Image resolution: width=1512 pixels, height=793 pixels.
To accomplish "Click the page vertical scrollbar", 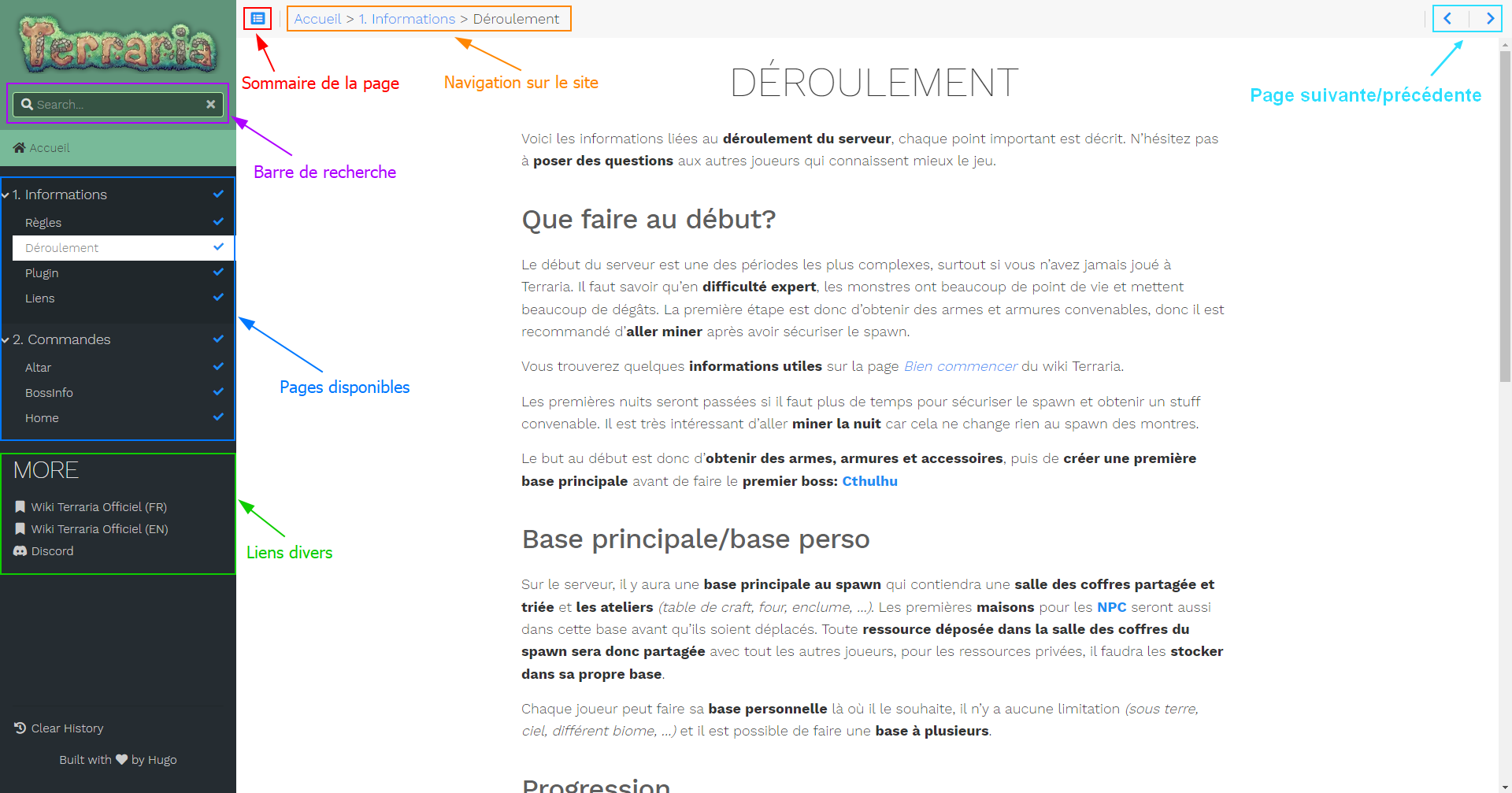I will 1505,236.
